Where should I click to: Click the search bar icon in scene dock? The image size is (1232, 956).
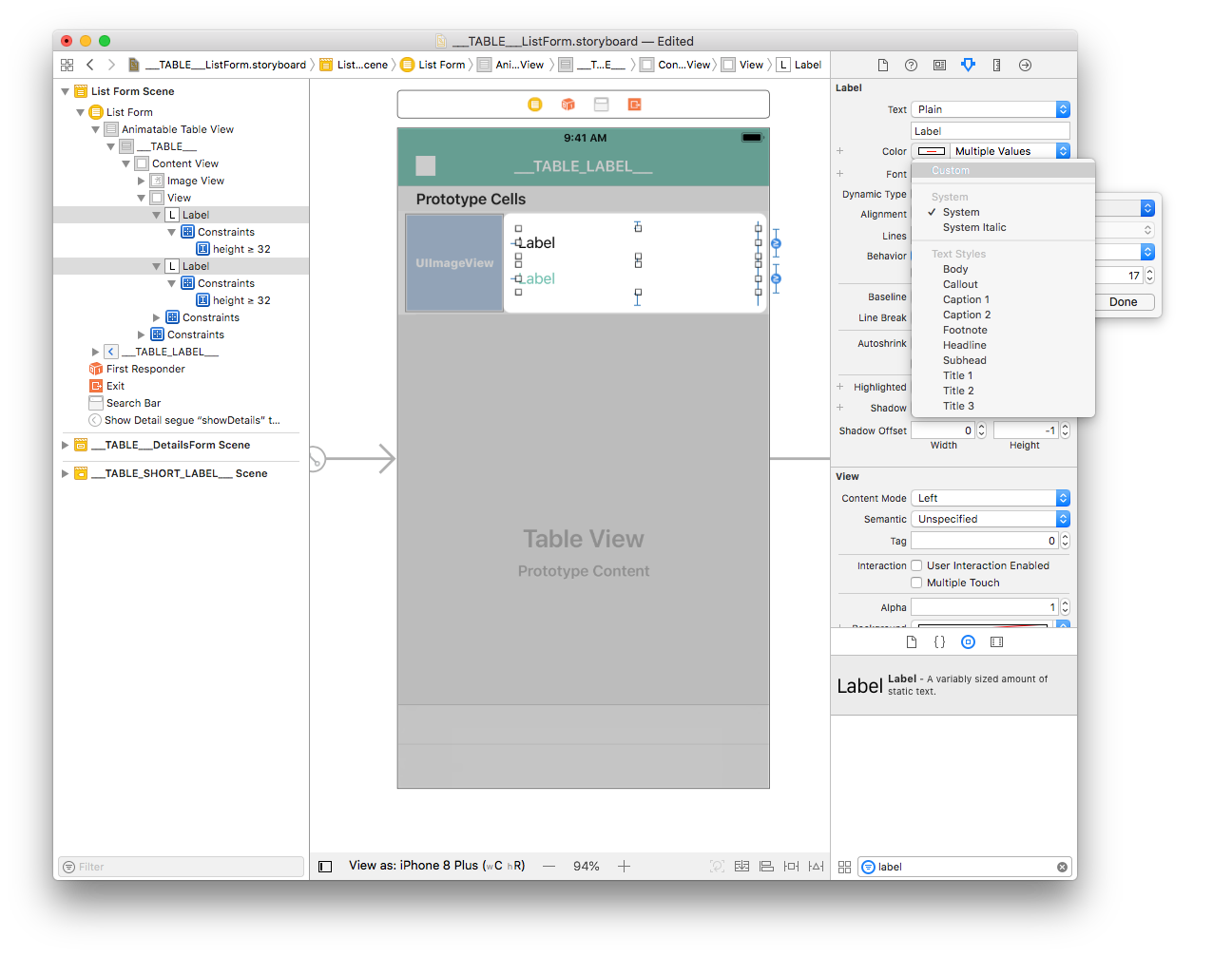pos(601,105)
